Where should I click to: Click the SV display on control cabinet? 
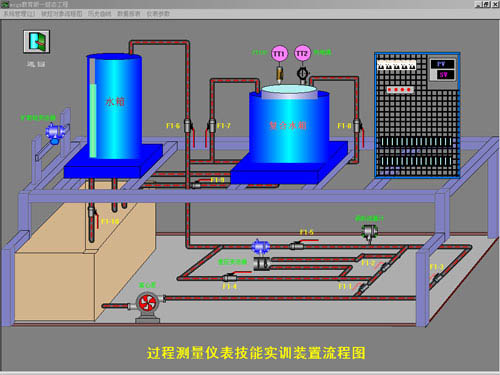coord(443,75)
